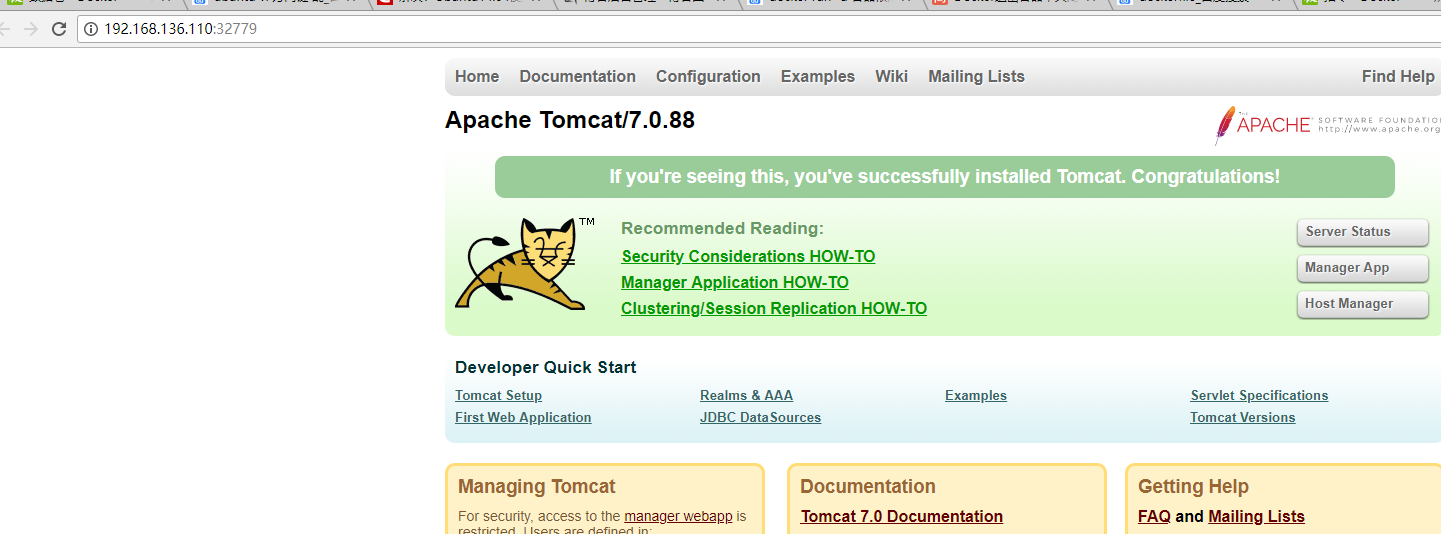The image size is (1441, 534).
Task: Click the Recommended Reading heading
Action: point(722,228)
